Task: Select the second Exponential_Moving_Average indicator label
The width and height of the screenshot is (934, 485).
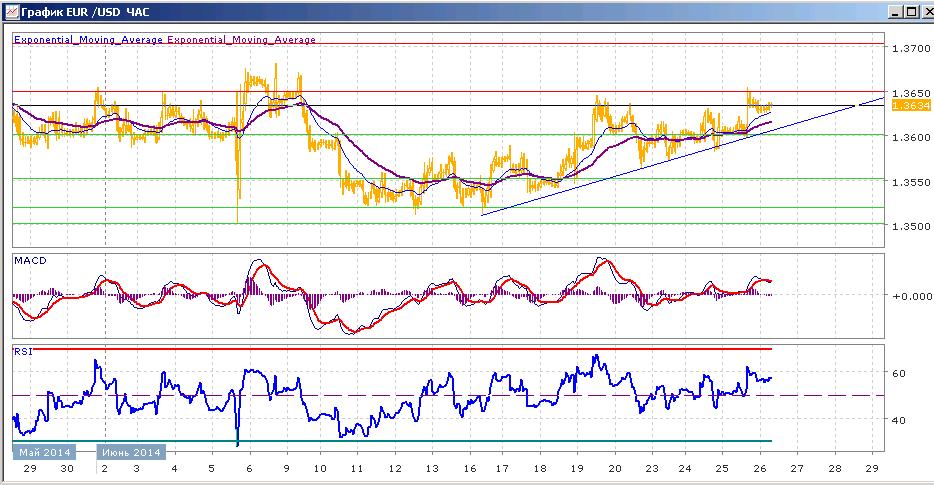Action: click(x=241, y=39)
